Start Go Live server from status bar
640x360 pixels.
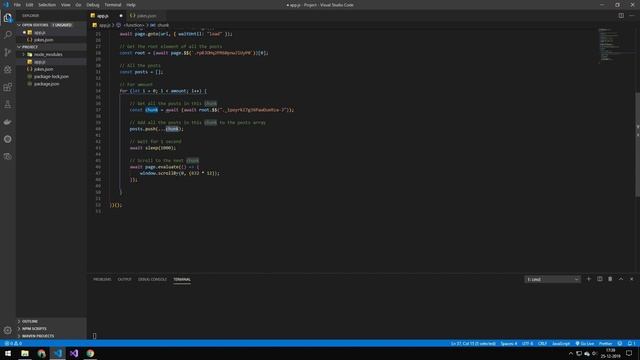[584, 344]
